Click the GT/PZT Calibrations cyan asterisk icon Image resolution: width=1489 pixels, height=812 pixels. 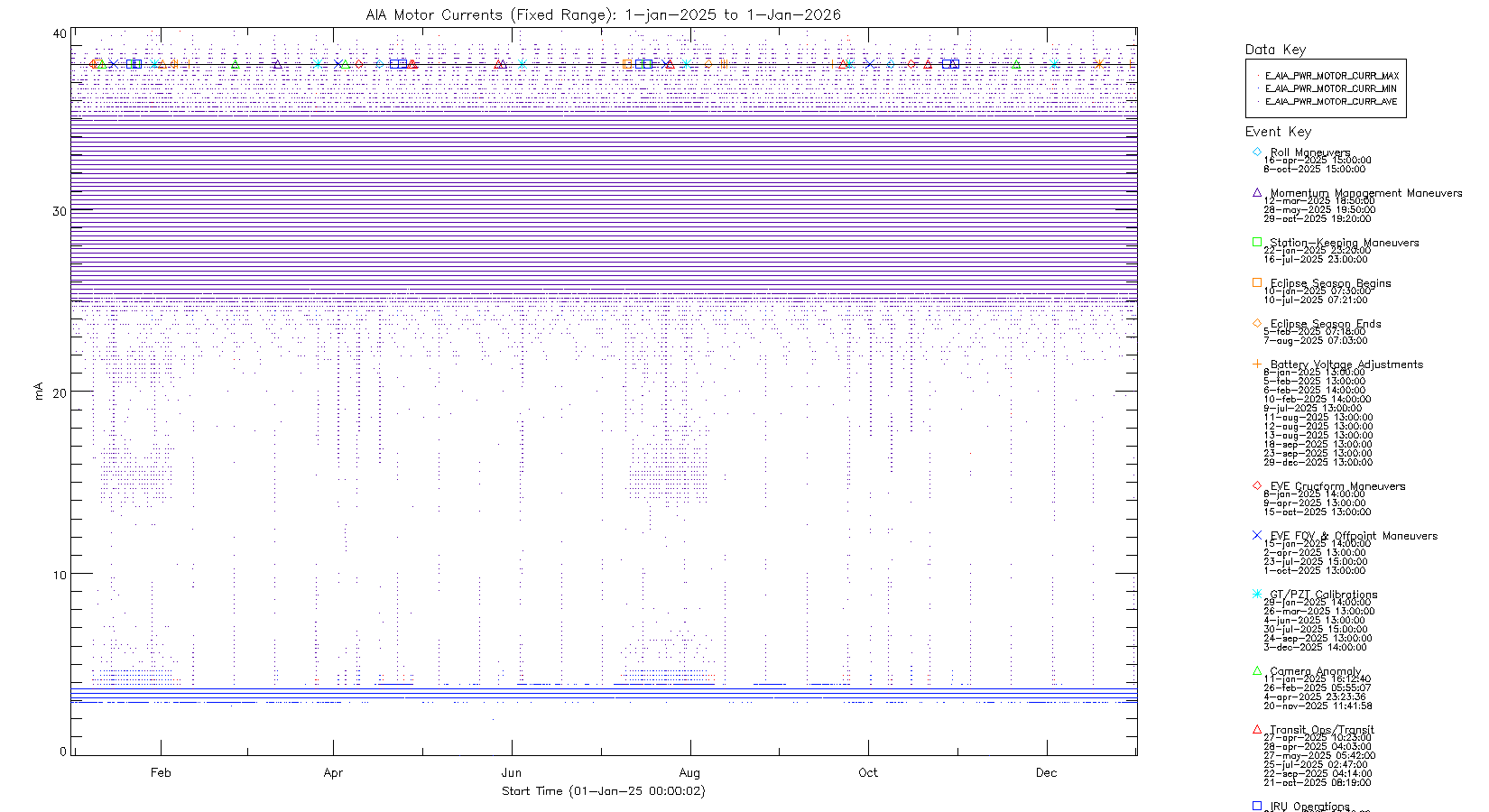(x=1257, y=594)
